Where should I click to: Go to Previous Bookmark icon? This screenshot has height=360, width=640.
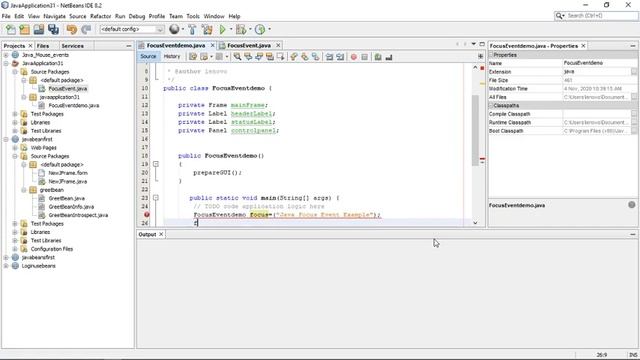point(294,57)
